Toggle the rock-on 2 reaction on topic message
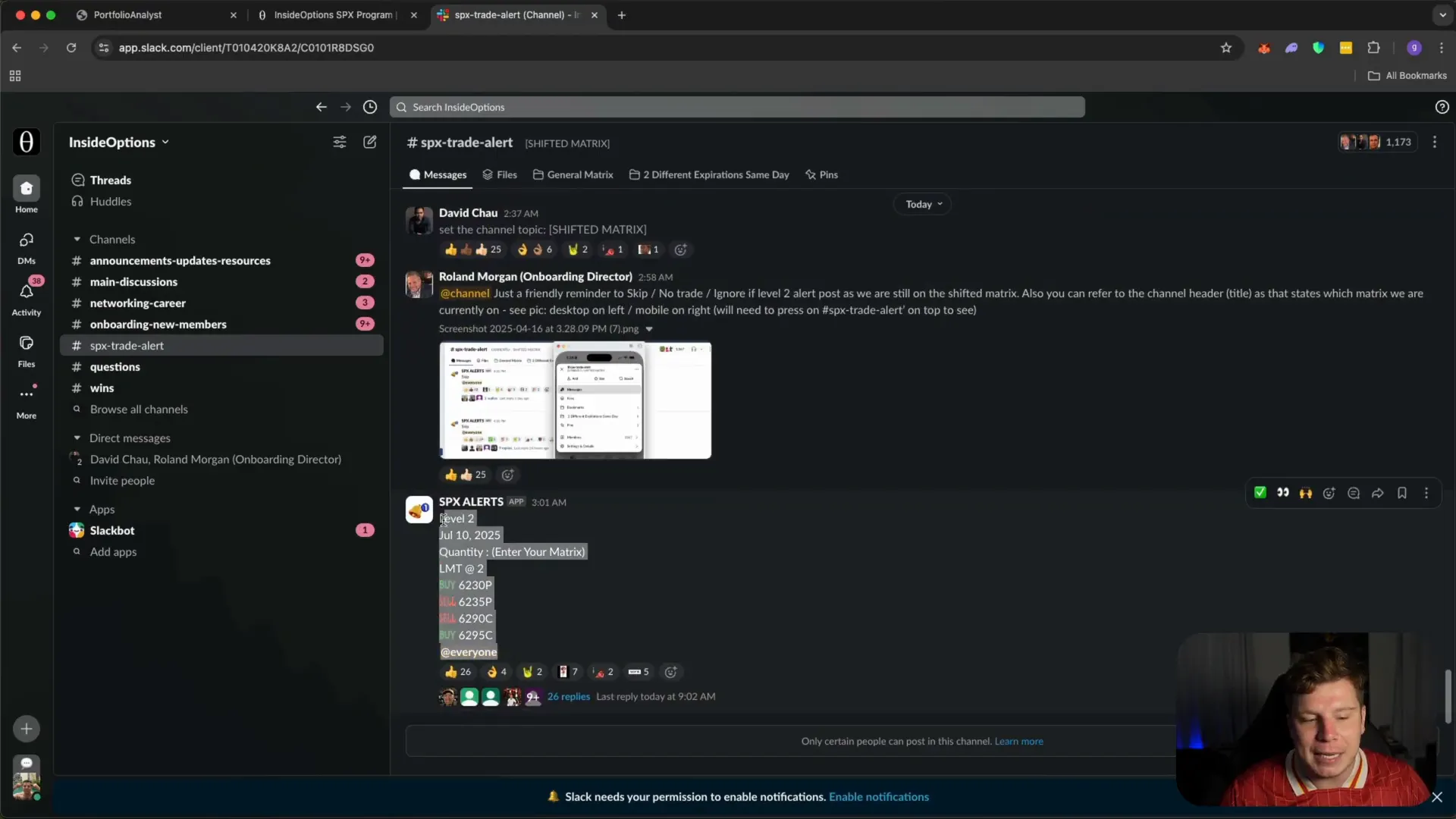Viewport: 1456px width, 819px height. [x=578, y=249]
